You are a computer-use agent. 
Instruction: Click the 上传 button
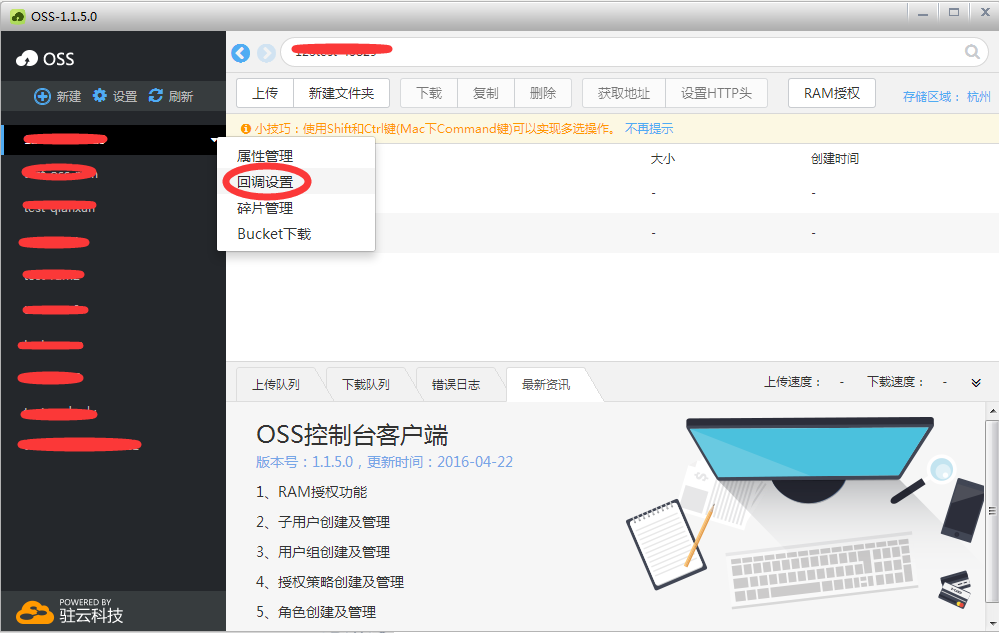265,94
